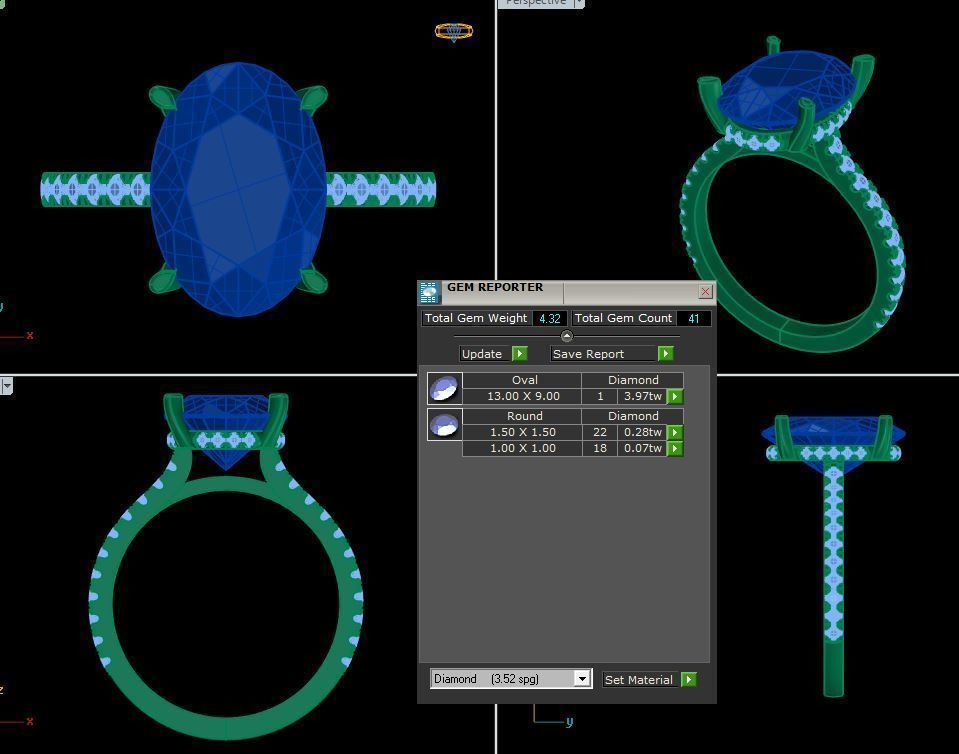Viewport: 959px width, 754px height.
Task: Click the quantity 18 cell
Action: pos(600,448)
